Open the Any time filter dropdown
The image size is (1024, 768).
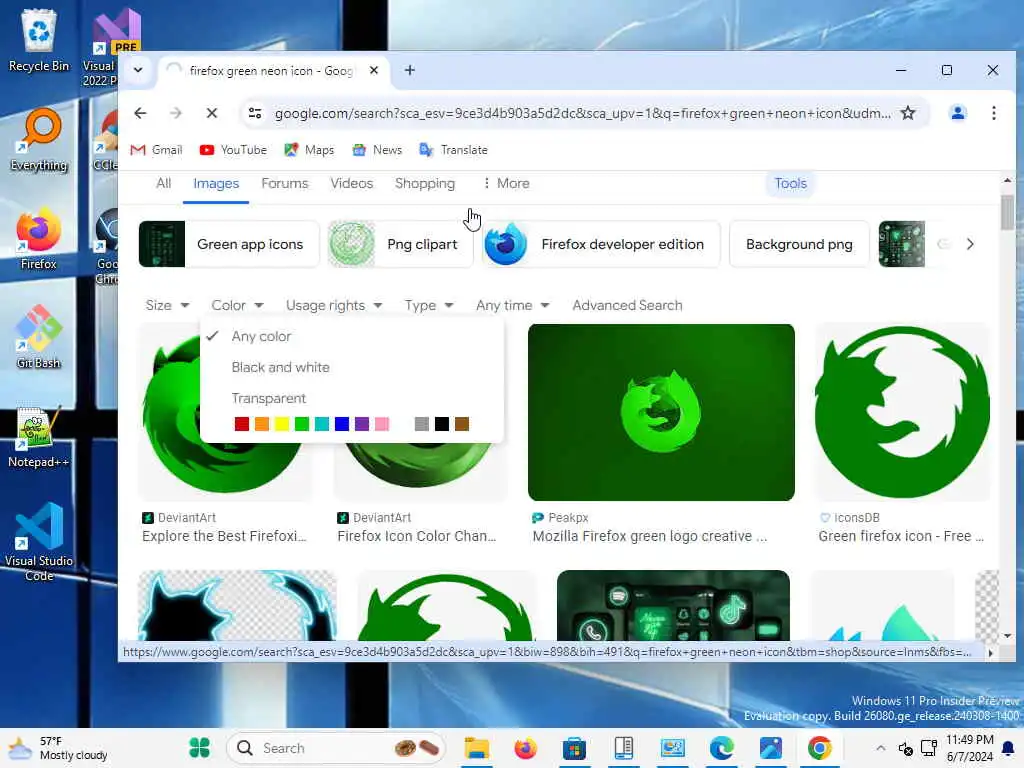point(513,305)
